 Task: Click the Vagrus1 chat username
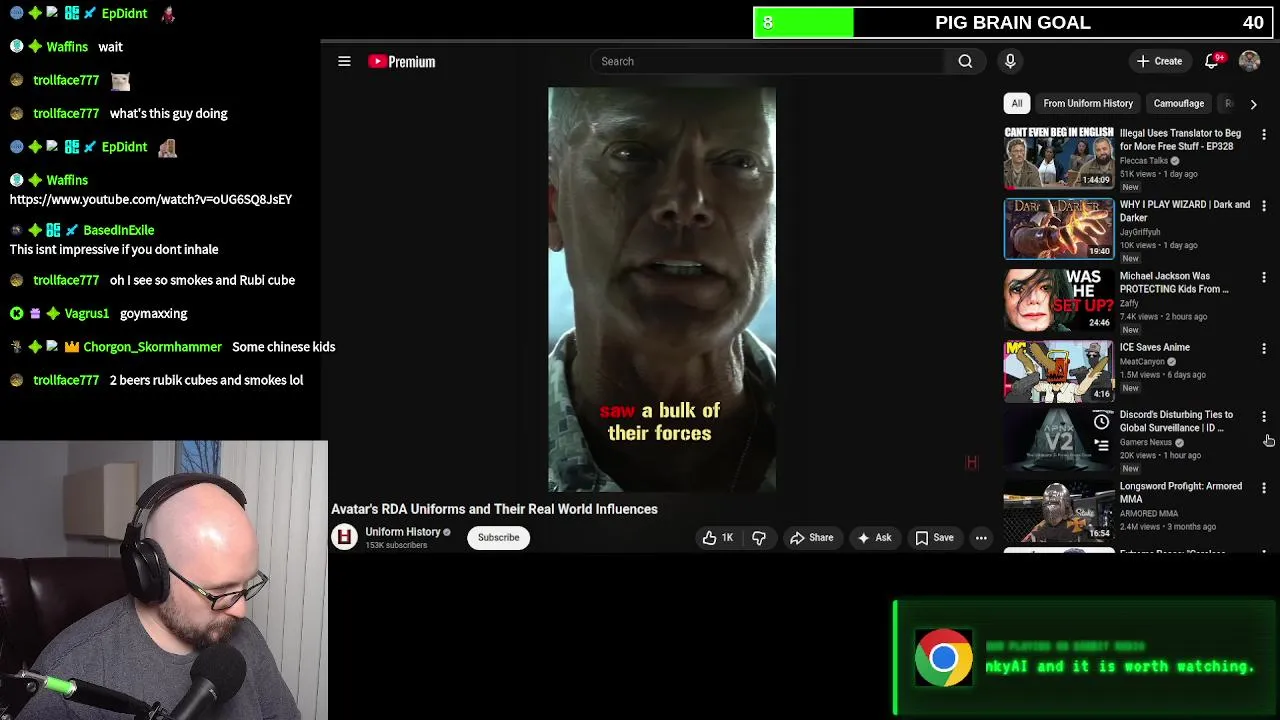[x=87, y=313]
